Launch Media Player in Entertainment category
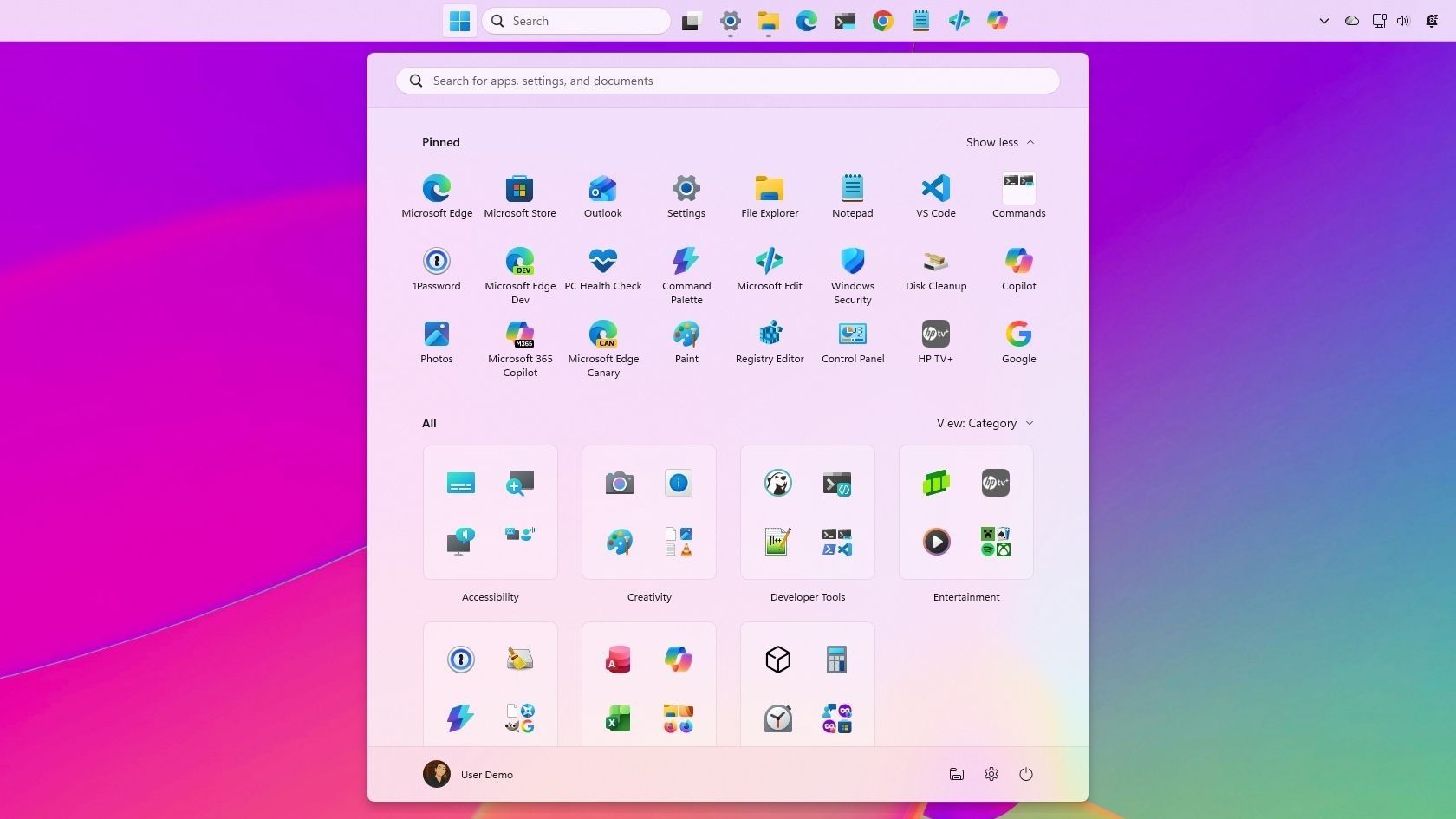Viewport: 1456px width, 819px height. tap(937, 542)
